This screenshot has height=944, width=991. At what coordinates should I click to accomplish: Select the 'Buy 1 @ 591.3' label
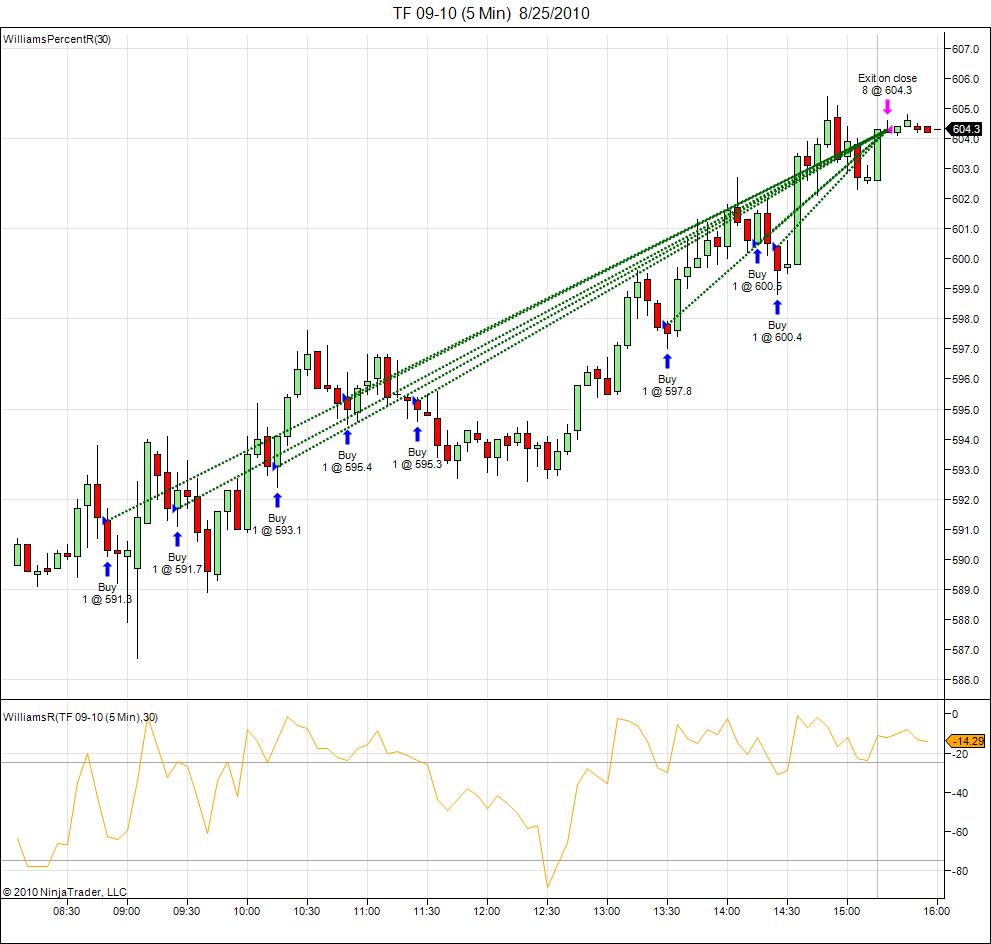(107, 593)
